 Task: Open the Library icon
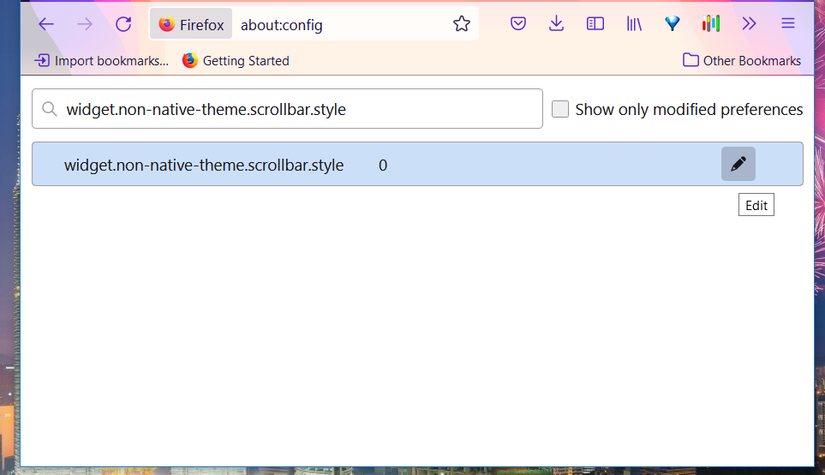pyautogui.click(x=634, y=24)
